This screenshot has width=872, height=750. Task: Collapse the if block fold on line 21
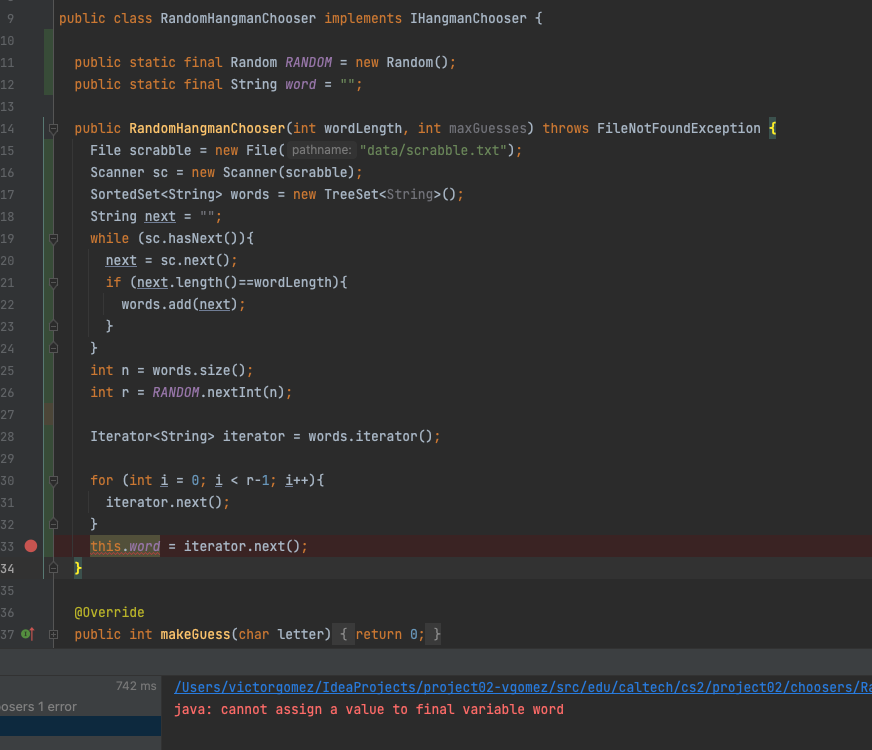pyautogui.click(x=53, y=283)
